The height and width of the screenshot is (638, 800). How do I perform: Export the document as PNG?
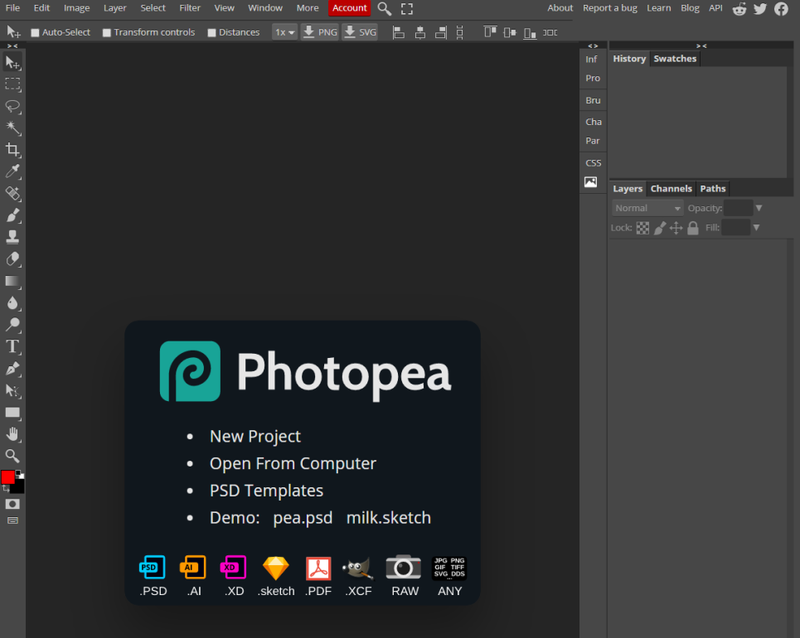(x=319, y=31)
